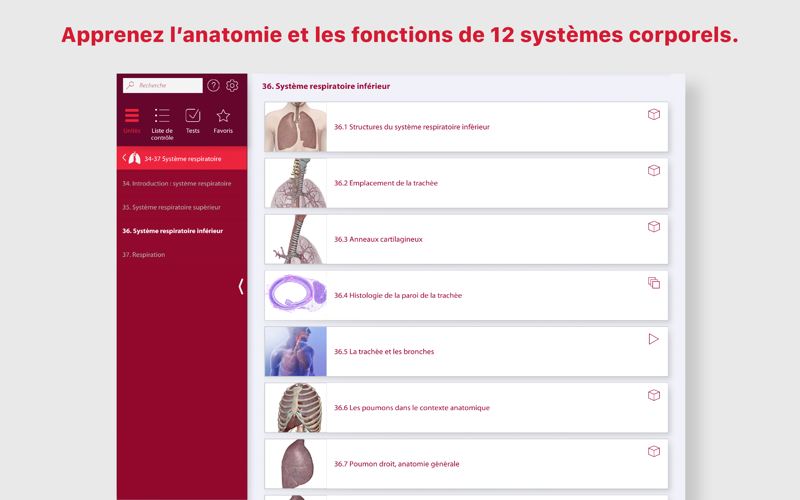Open the trachea thumbnail of 36.2
The image size is (800, 500).
(x=295, y=183)
